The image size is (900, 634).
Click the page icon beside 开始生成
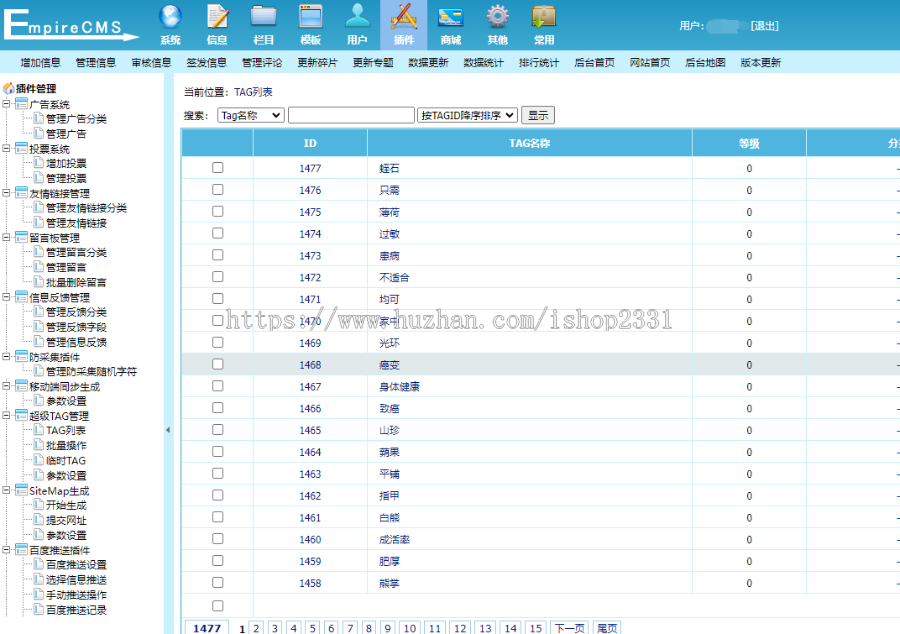(x=38, y=504)
